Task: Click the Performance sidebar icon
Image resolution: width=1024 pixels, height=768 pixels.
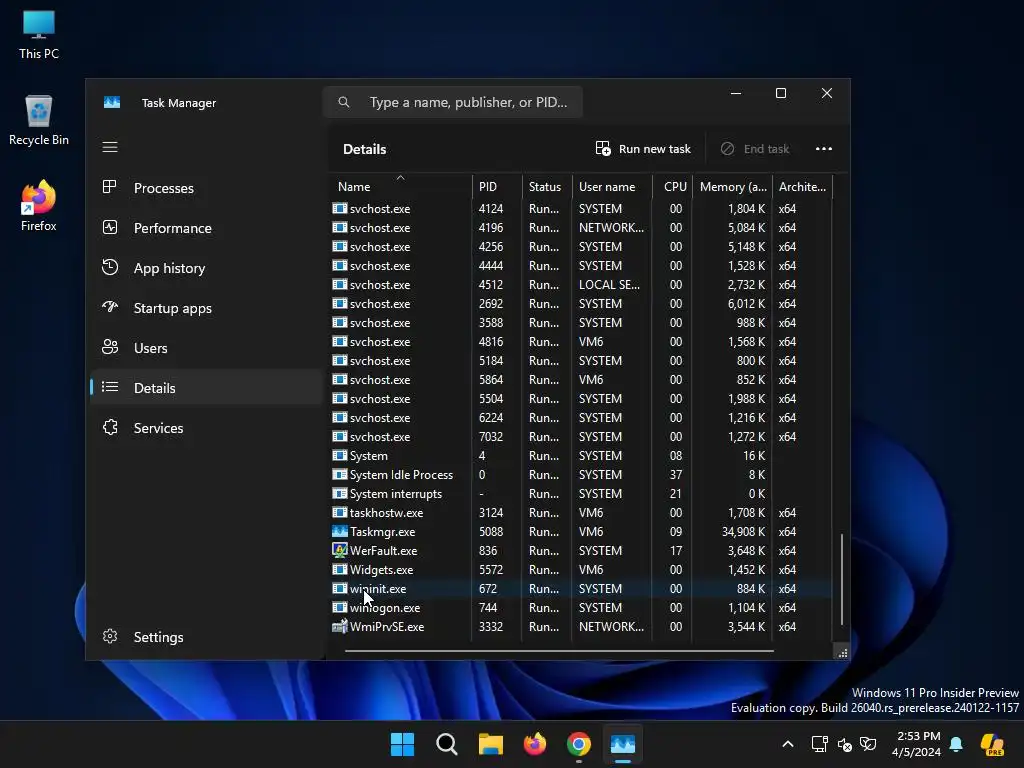Action: (x=110, y=227)
